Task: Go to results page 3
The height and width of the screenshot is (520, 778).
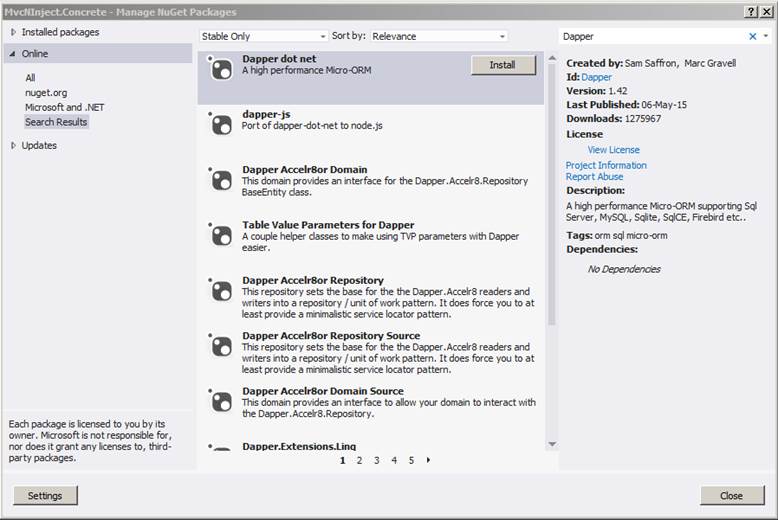Action: (377, 460)
